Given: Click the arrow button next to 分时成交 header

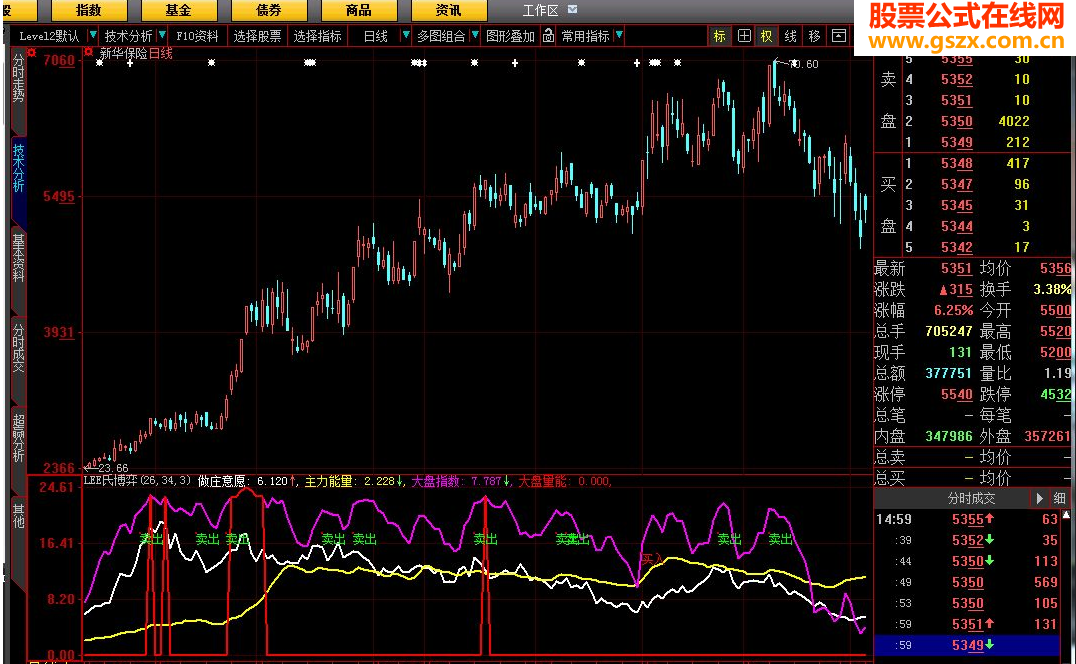Looking at the screenshot, I should pos(1039,498).
